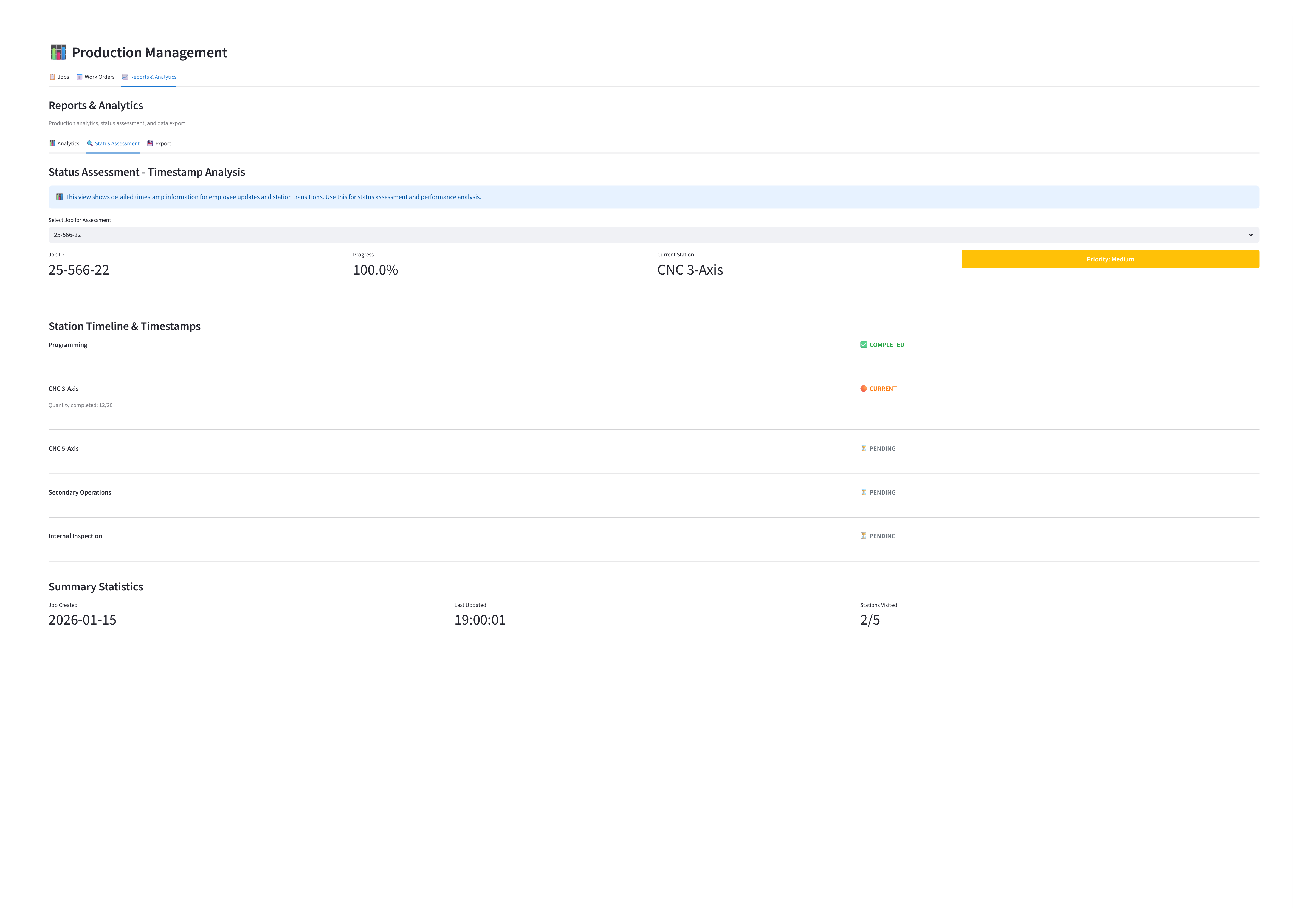Screen dimensions: 1308x924
Task: Click the hourglass icon beside Secondary Operations
Action: pos(864,492)
